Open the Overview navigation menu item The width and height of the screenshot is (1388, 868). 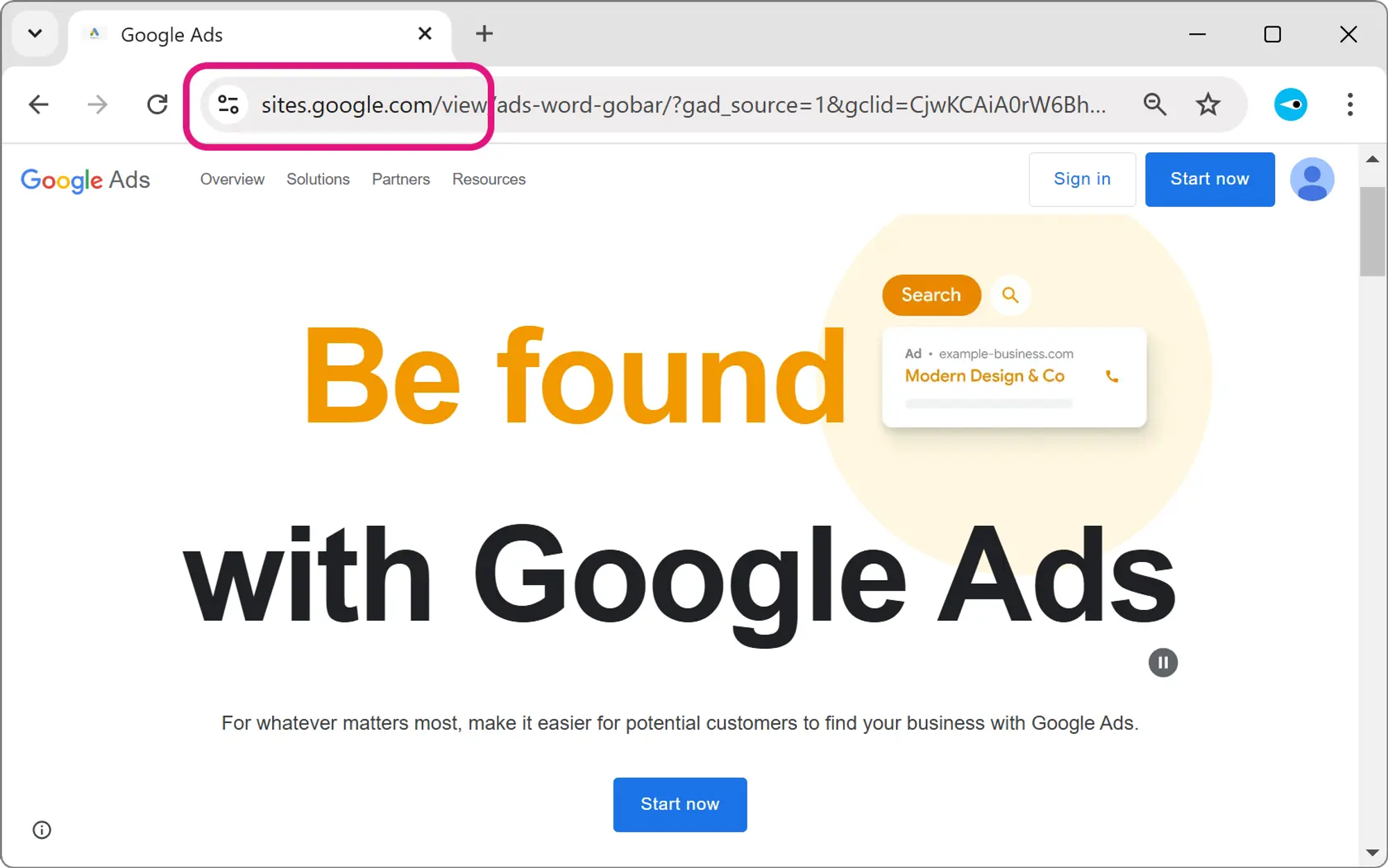[x=232, y=179]
